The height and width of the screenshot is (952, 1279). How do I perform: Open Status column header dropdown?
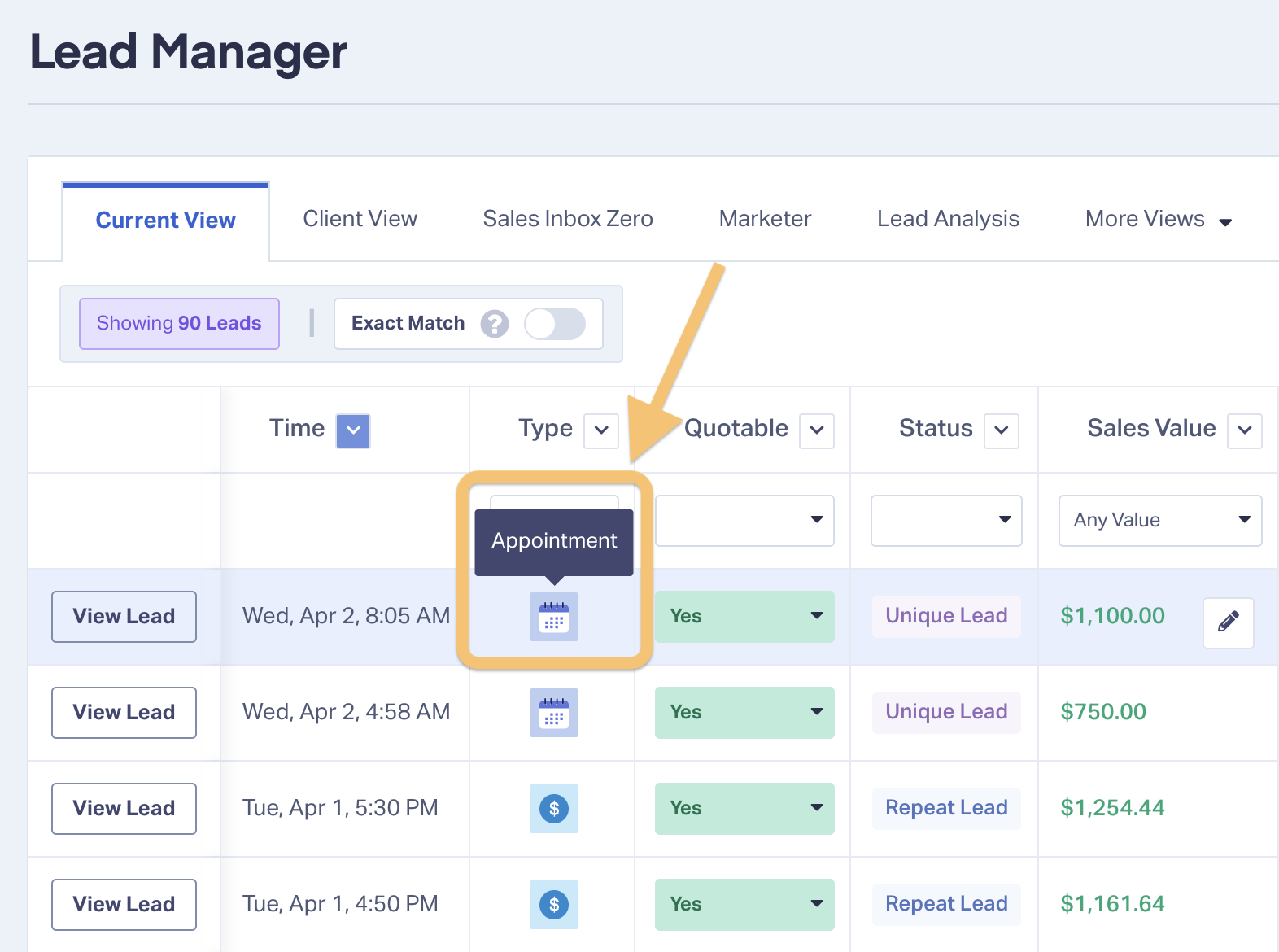(1002, 430)
